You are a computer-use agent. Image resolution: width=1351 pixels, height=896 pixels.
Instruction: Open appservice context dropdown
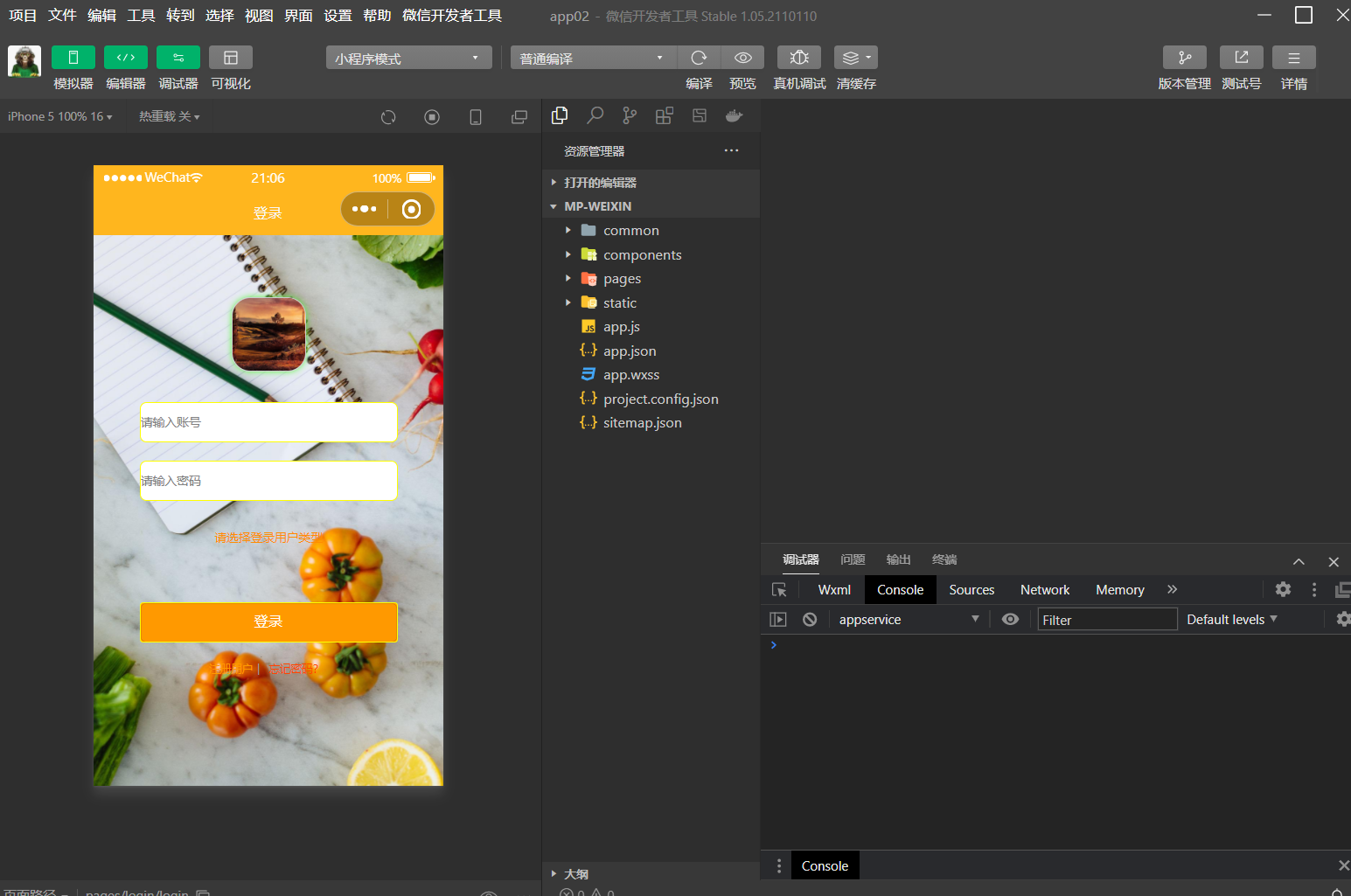tap(909, 620)
